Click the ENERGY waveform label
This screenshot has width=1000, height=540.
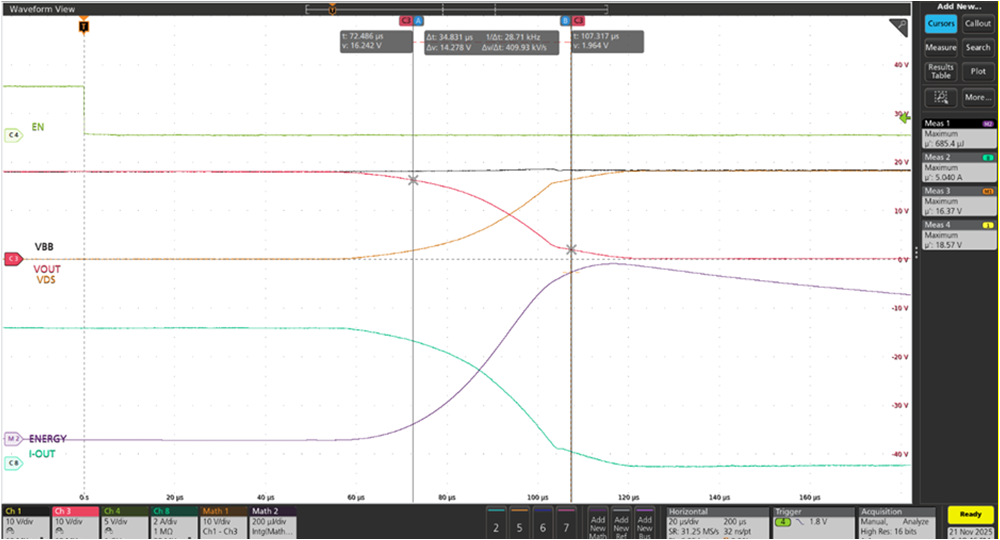coord(48,439)
